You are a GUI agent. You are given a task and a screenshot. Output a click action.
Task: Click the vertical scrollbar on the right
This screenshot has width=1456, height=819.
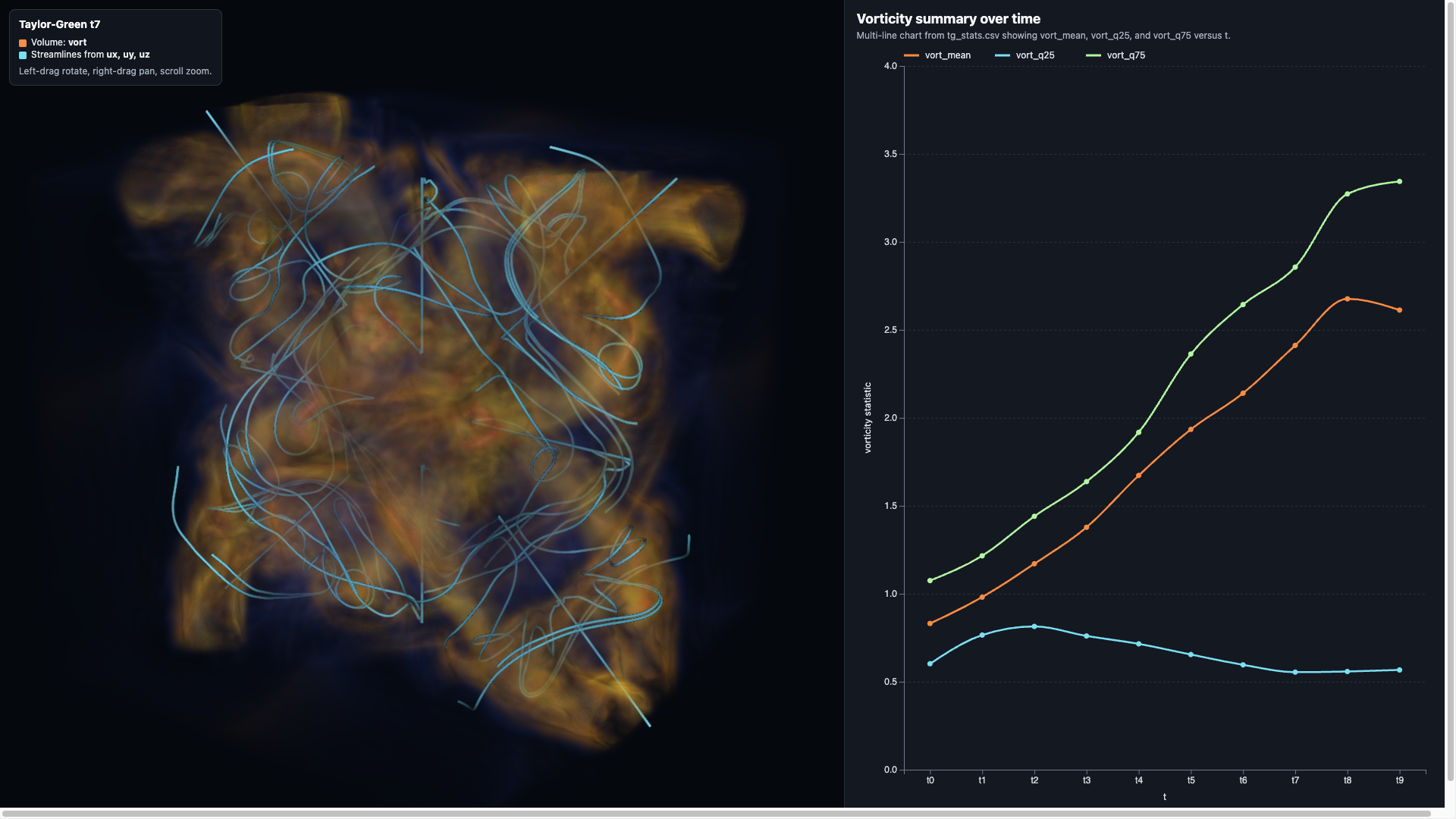coord(1450,391)
